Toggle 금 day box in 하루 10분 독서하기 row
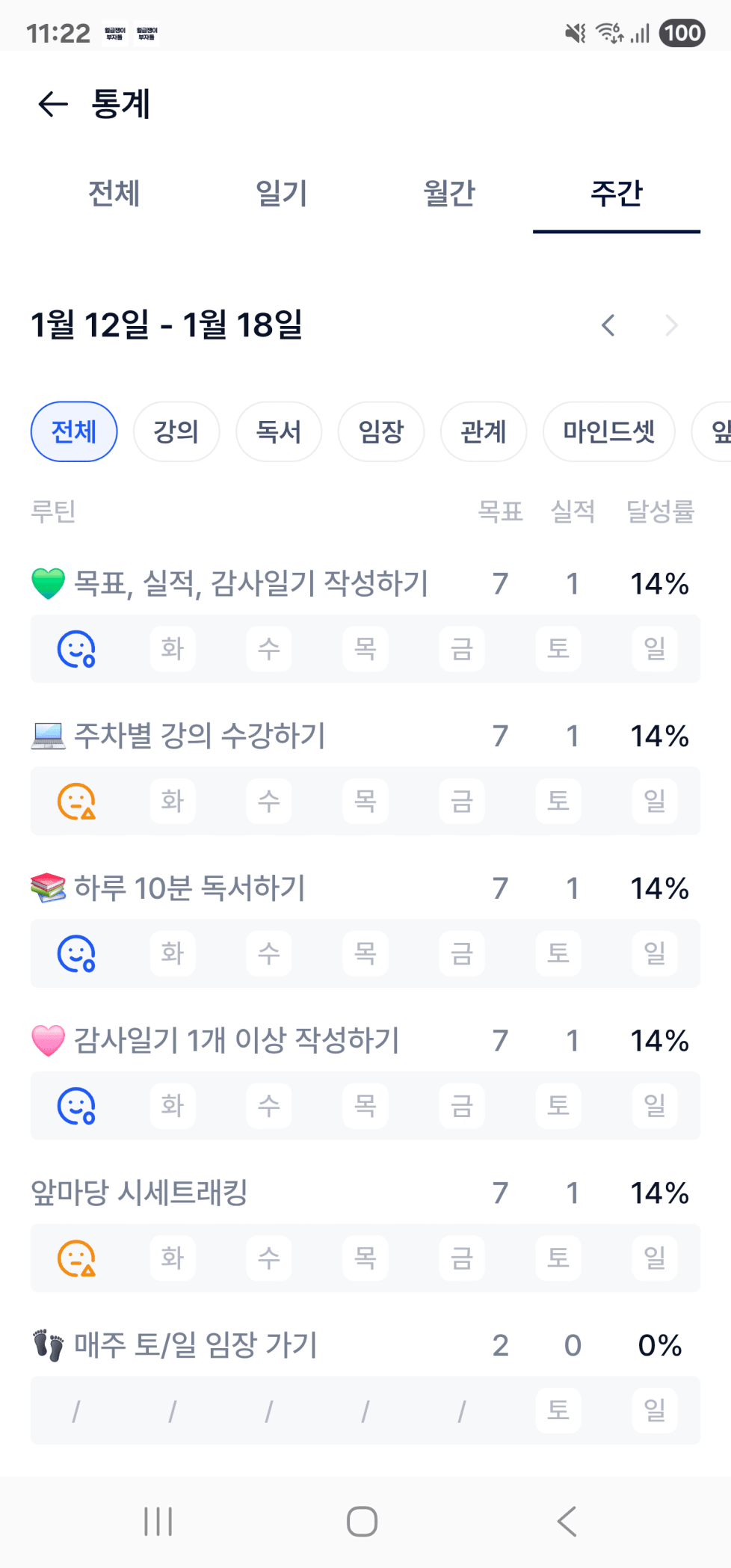 point(462,954)
